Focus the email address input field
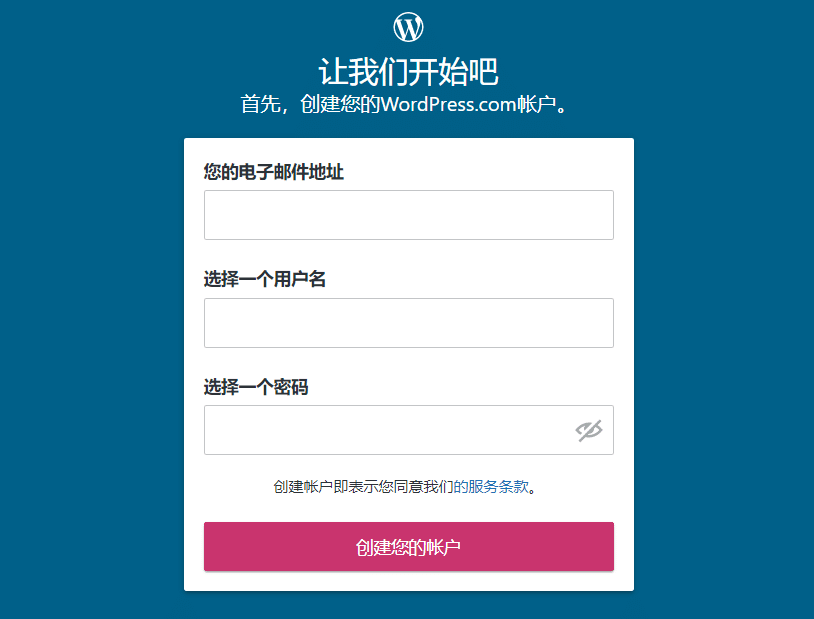814x619 pixels. pyautogui.click(x=409, y=215)
